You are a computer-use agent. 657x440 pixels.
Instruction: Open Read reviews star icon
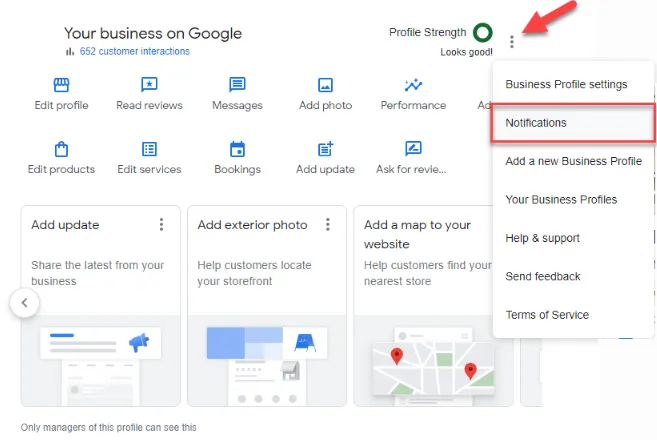(149, 85)
